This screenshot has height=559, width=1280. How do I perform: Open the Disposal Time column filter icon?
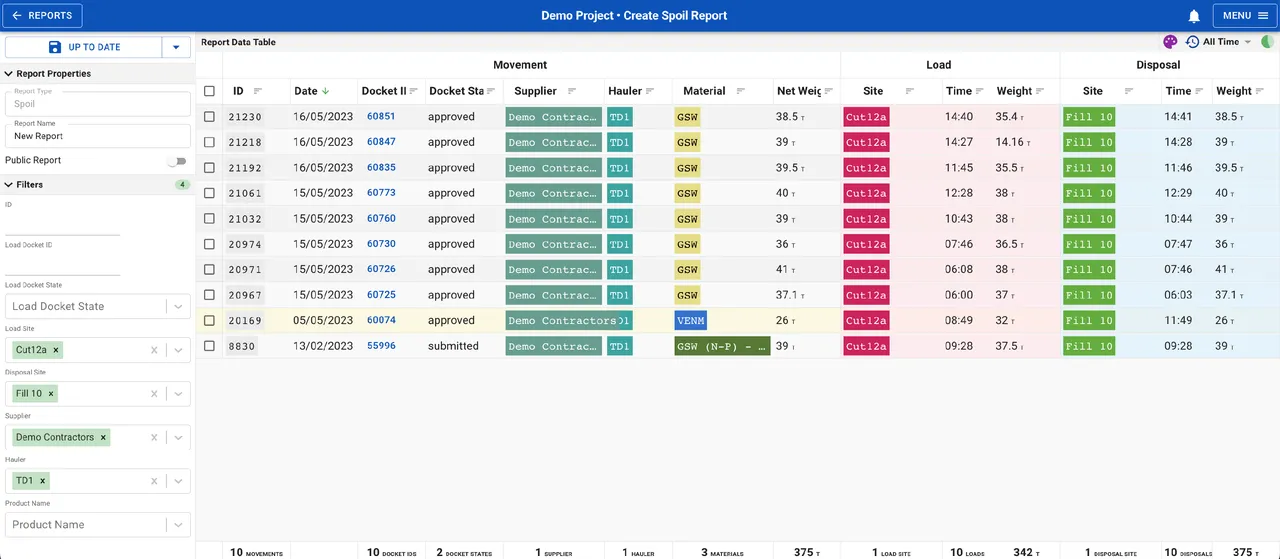tap(1201, 91)
